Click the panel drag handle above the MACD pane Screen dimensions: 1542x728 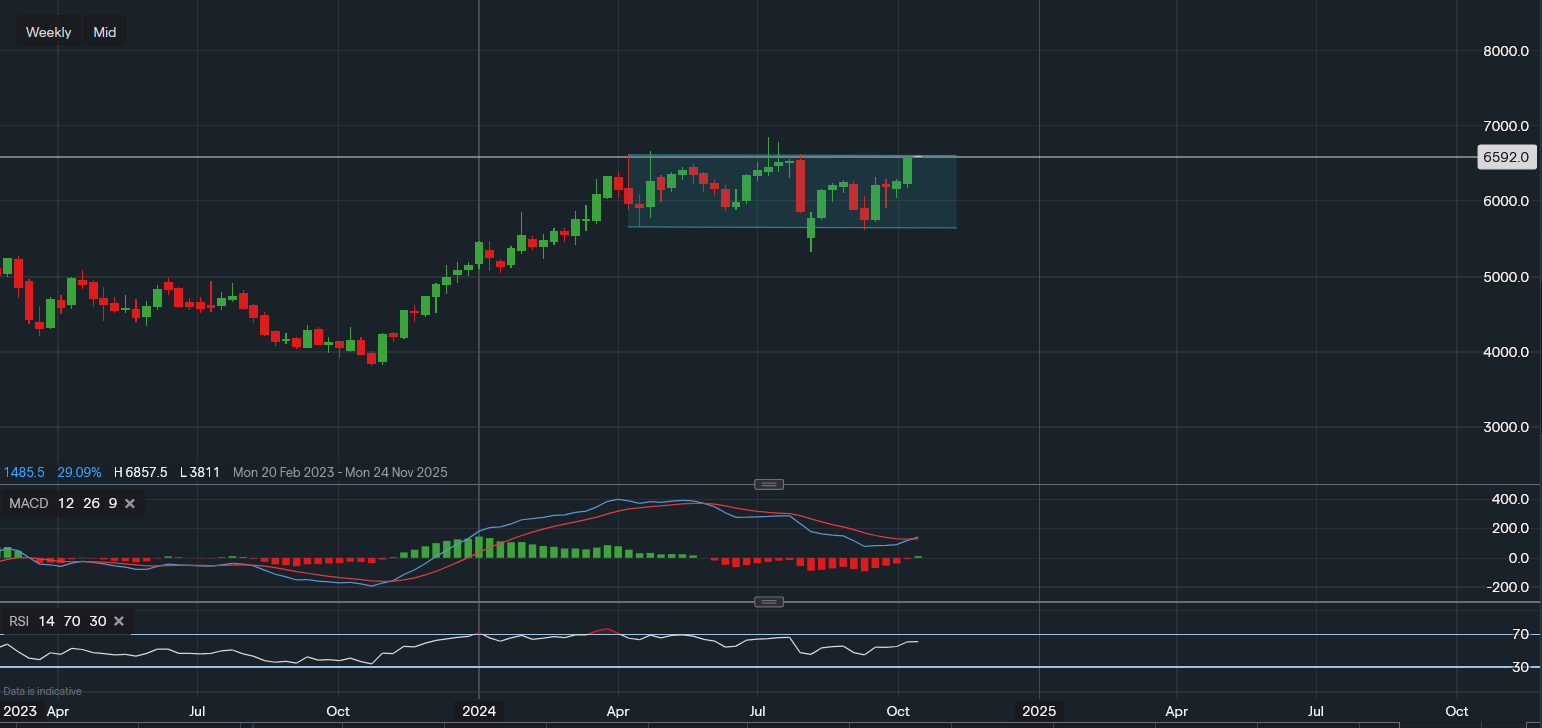[768, 484]
